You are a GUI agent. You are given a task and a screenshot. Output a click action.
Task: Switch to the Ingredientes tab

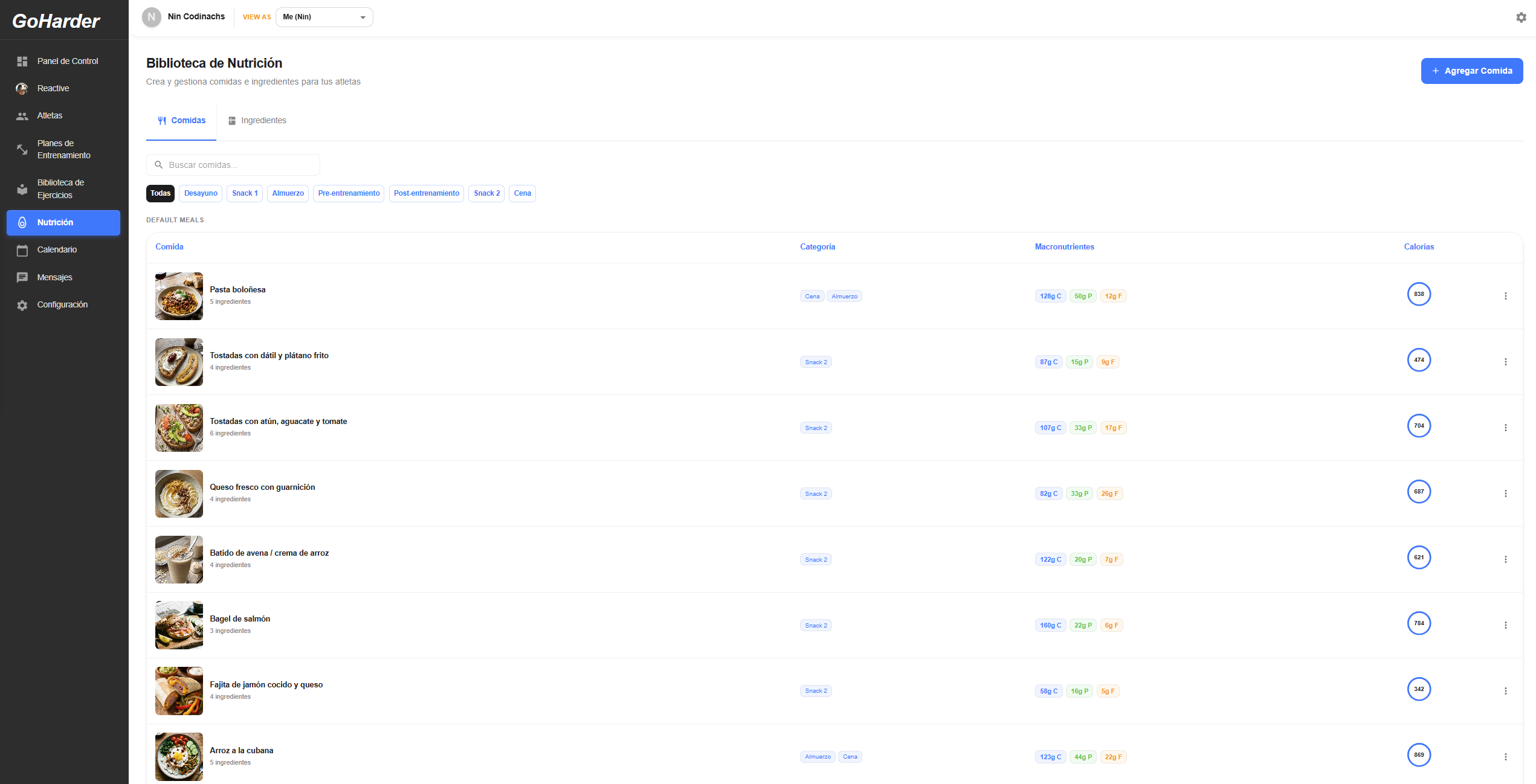[257, 121]
